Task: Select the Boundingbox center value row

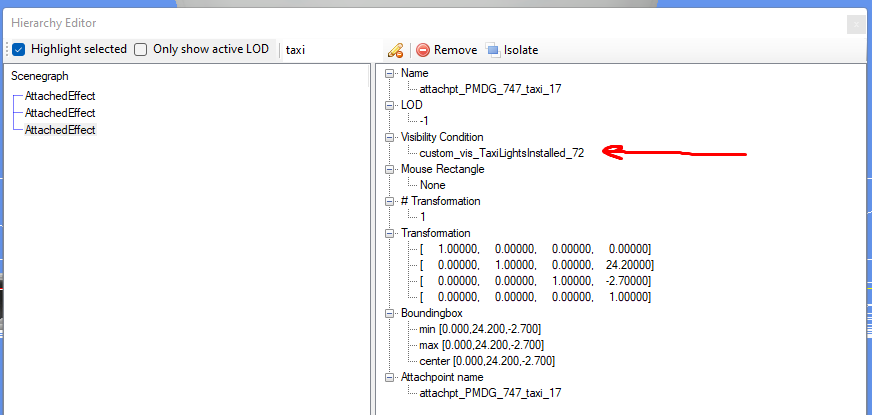Action: click(x=487, y=361)
